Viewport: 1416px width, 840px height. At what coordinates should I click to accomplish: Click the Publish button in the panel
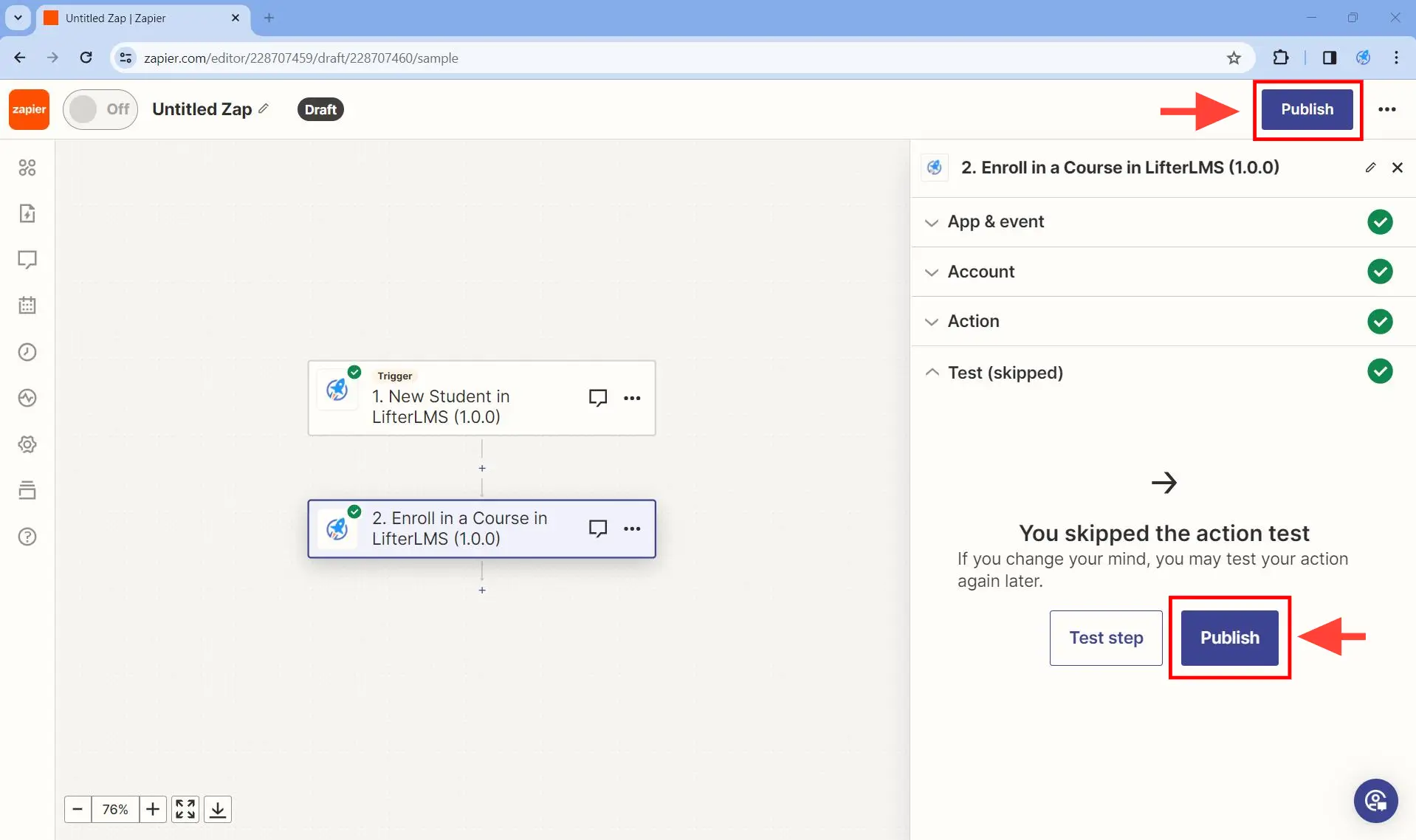(x=1229, y=638)
